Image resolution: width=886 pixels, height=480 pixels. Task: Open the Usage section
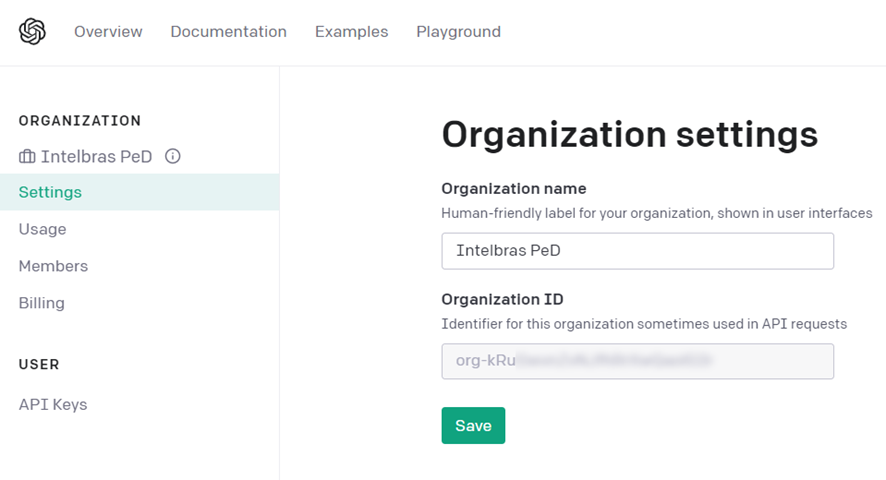click(x=42, y=229)
